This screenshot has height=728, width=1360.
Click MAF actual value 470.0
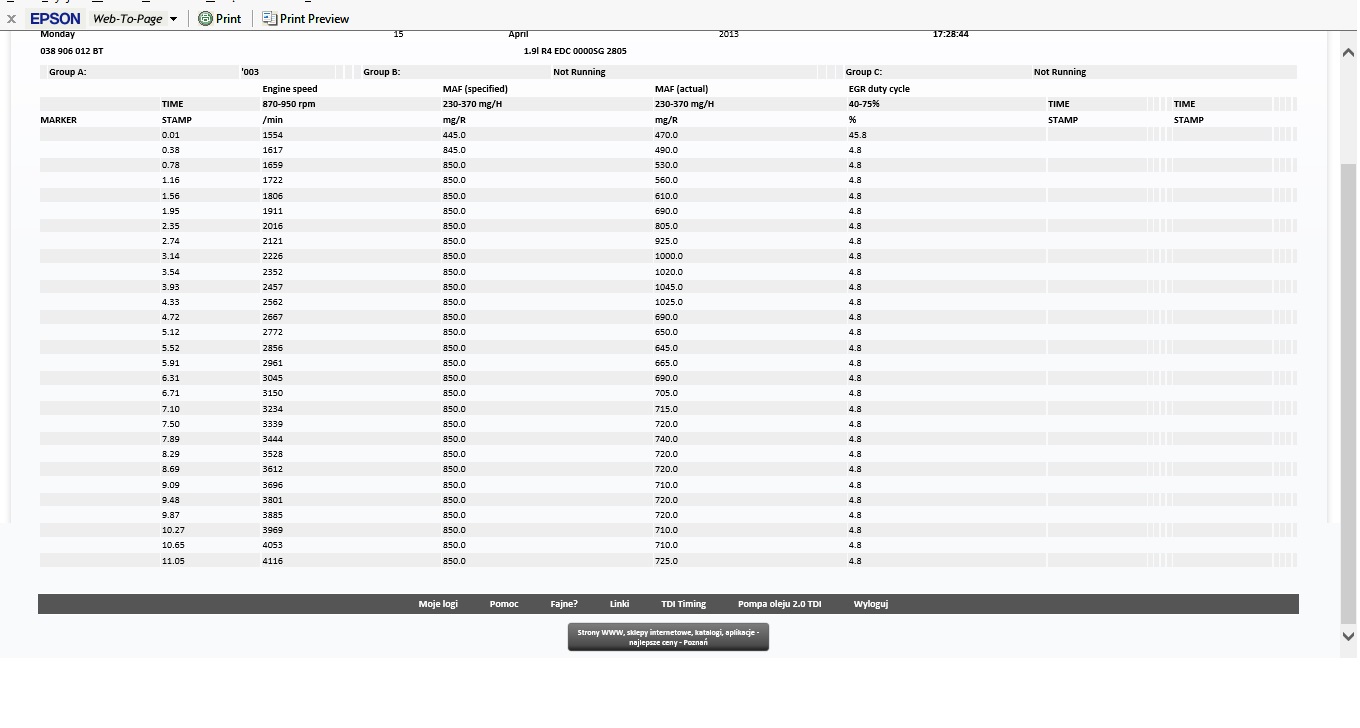(x=666, y=135)
